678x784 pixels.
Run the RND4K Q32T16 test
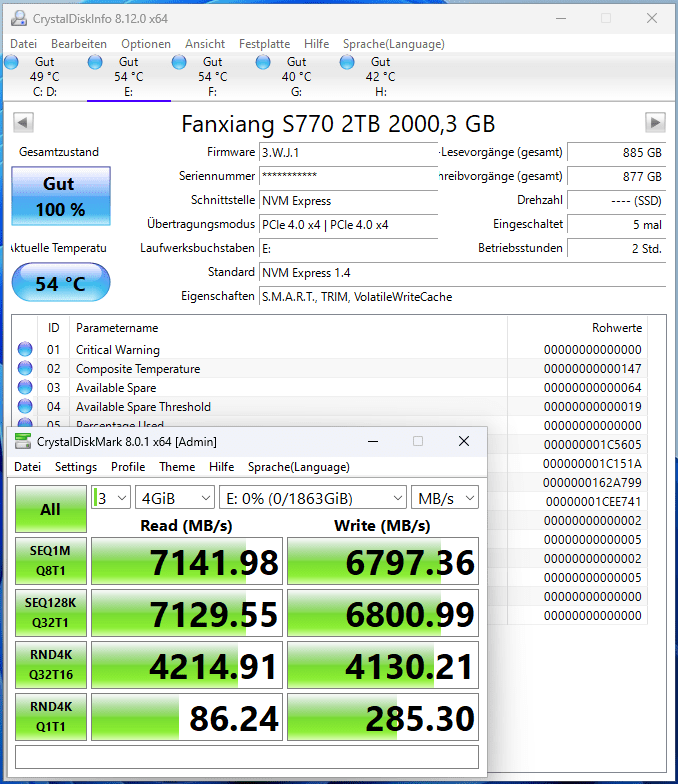point(50,665)
